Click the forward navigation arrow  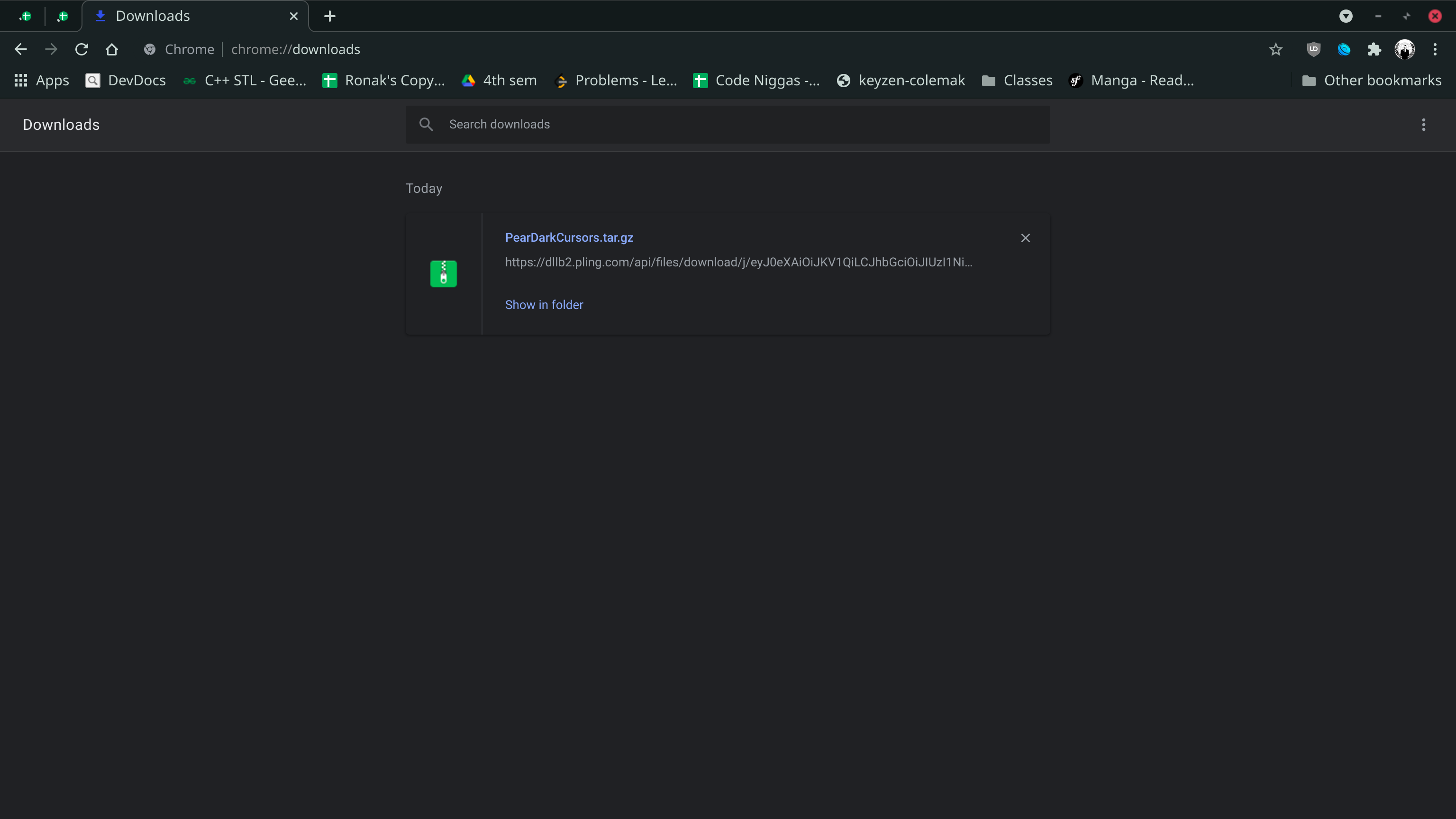(51, 49)
